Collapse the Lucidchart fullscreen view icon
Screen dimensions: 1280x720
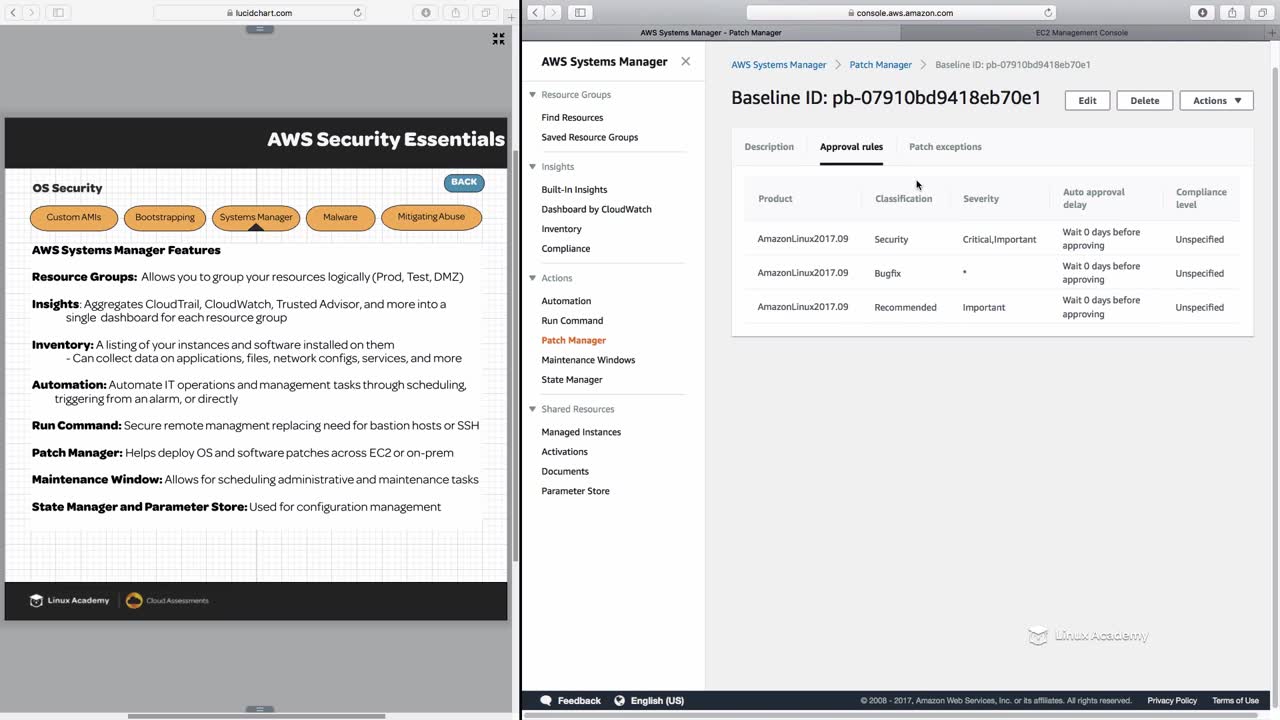point(498,39)
